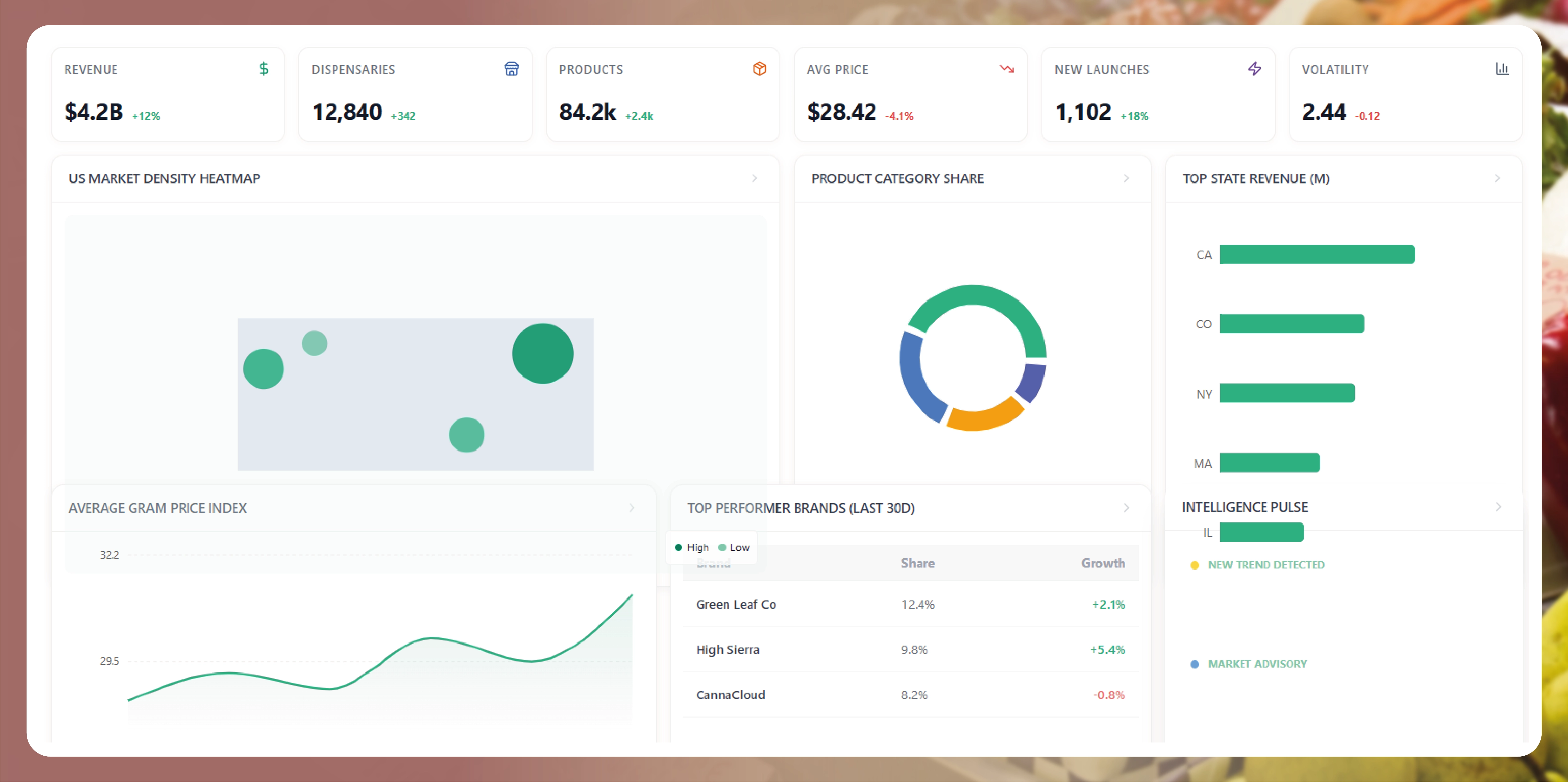This screenshot has width=1568, height=782.
Task: Open the Market Advisory alert
Action: [x=1257, y=664]
